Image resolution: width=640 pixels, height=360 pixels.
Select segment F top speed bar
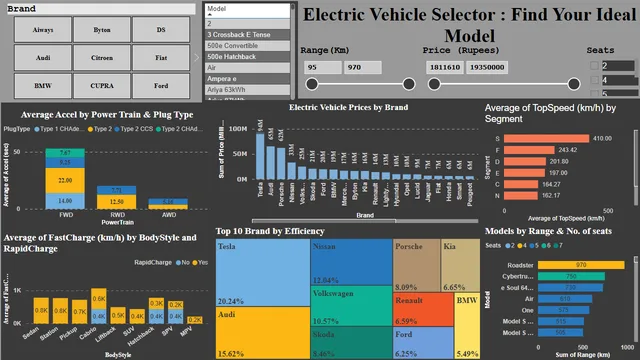click(x=529, y=150)
